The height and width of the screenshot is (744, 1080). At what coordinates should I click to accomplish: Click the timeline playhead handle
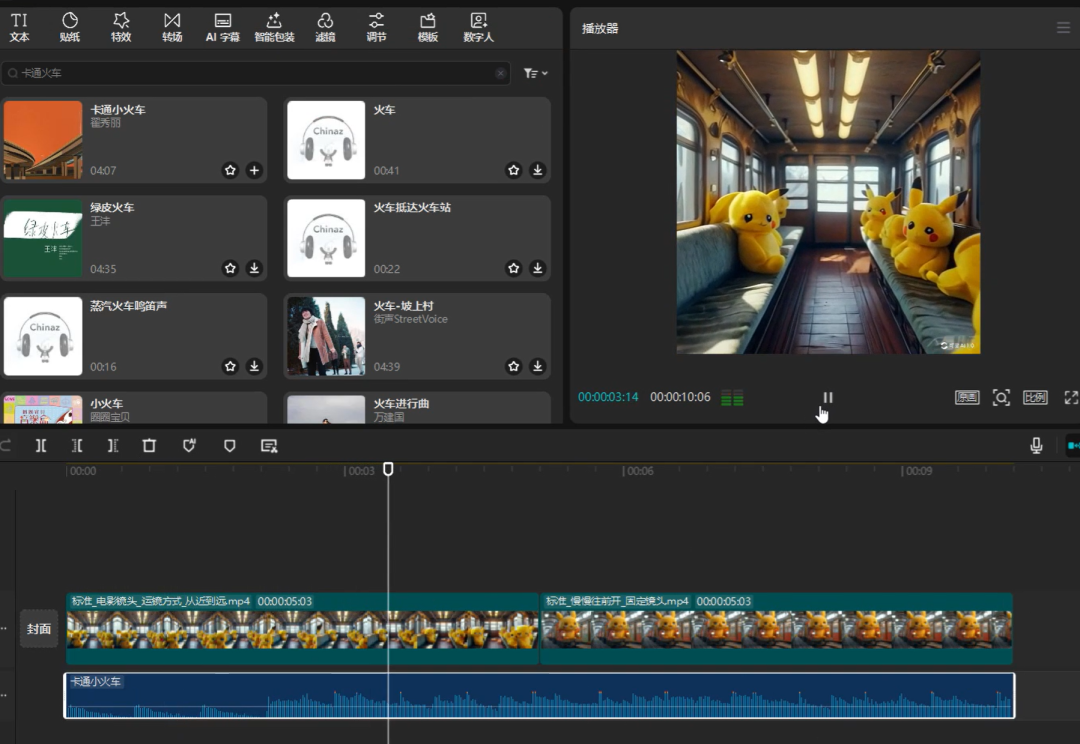coord(388,469)
